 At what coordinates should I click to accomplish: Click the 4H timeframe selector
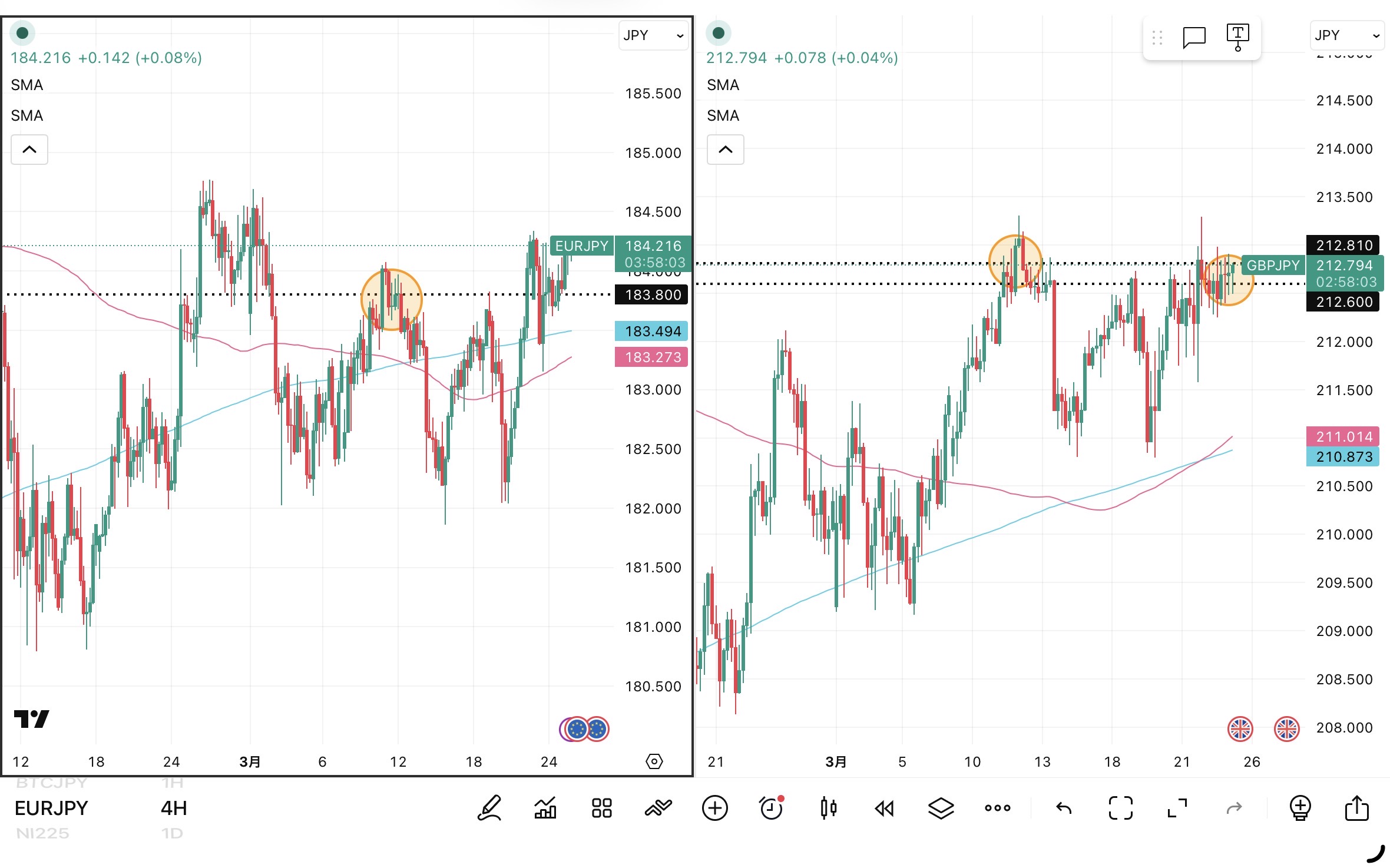coord(174,808)
